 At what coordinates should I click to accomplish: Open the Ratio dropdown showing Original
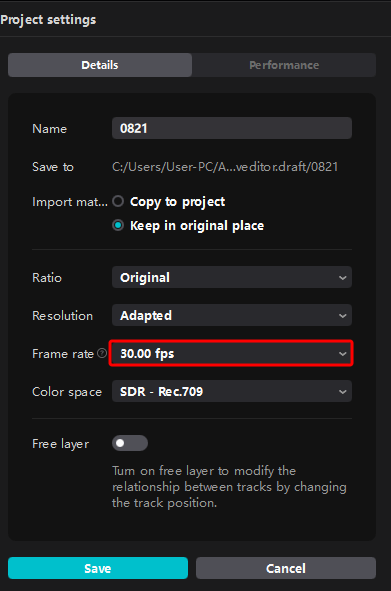(x=232, y=277)
